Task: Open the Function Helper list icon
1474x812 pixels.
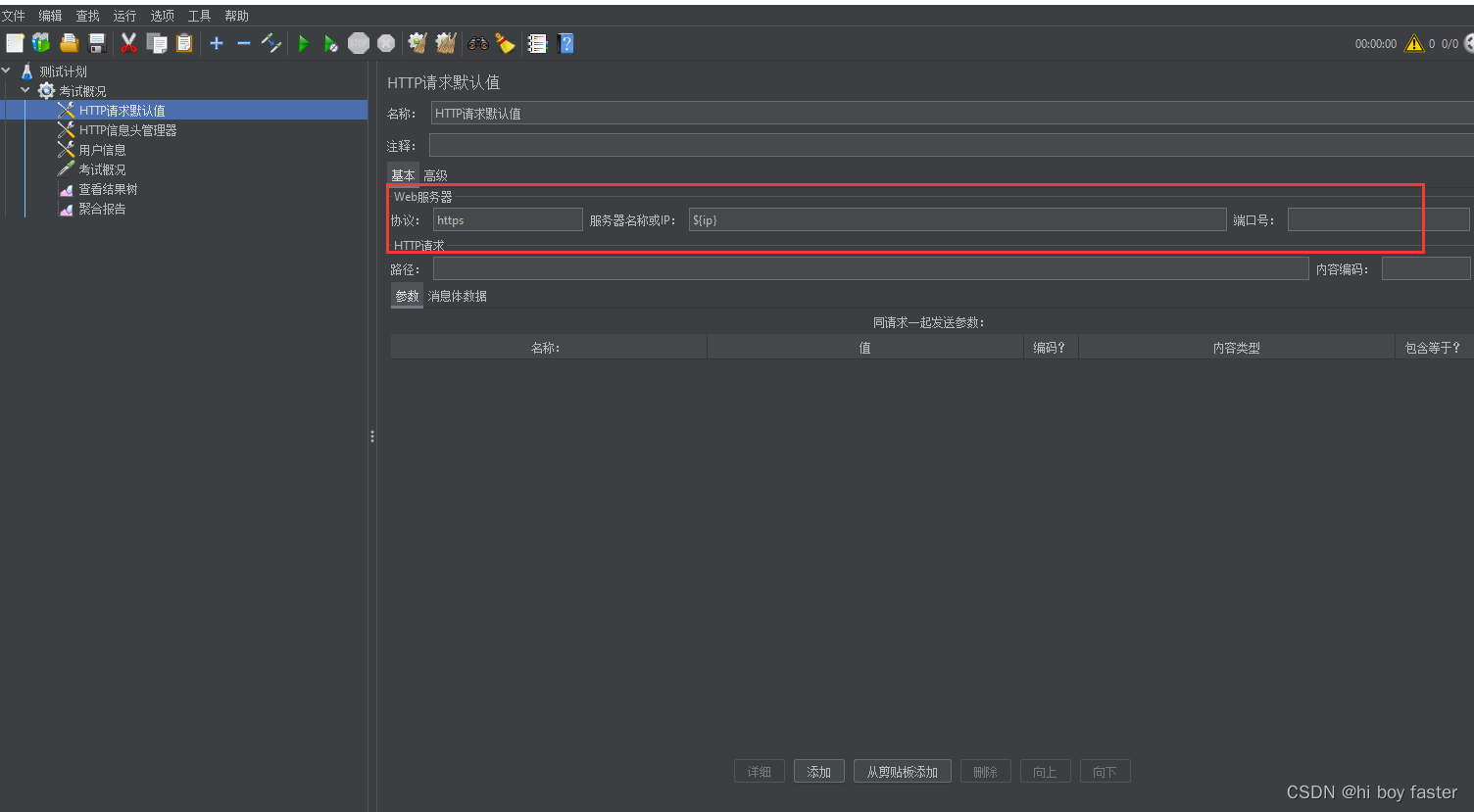Action: [537, 43]
